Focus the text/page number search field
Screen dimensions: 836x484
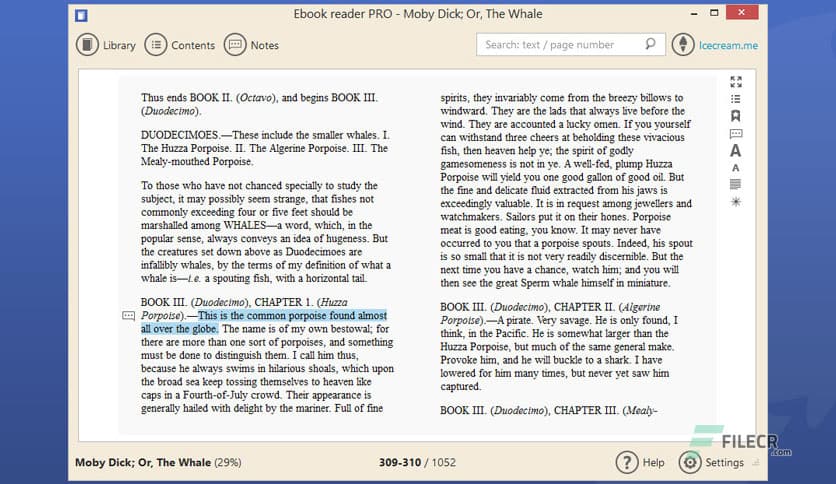[570, 45]
